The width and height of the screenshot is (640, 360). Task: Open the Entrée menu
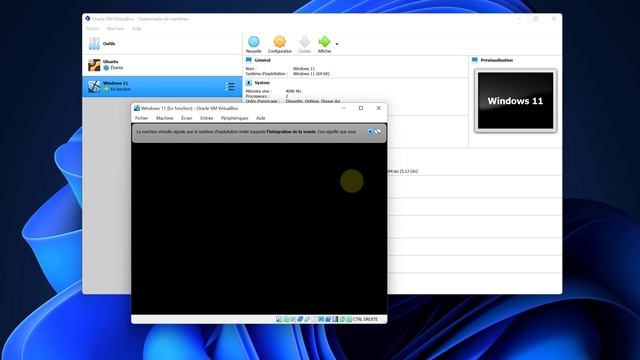[x=207, y=118]
